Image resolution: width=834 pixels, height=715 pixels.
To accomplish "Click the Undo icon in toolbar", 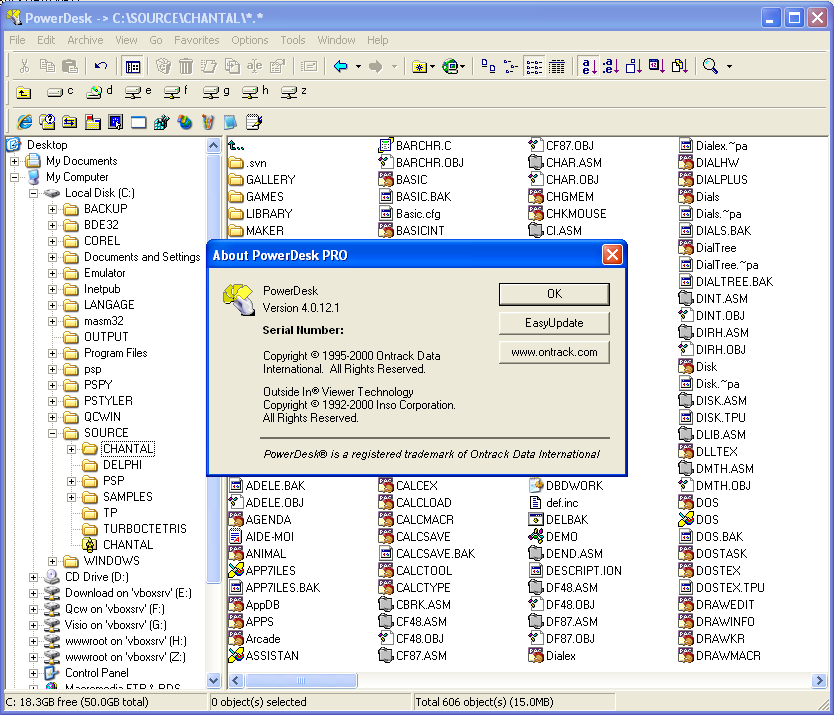I will tap(101, 67).
